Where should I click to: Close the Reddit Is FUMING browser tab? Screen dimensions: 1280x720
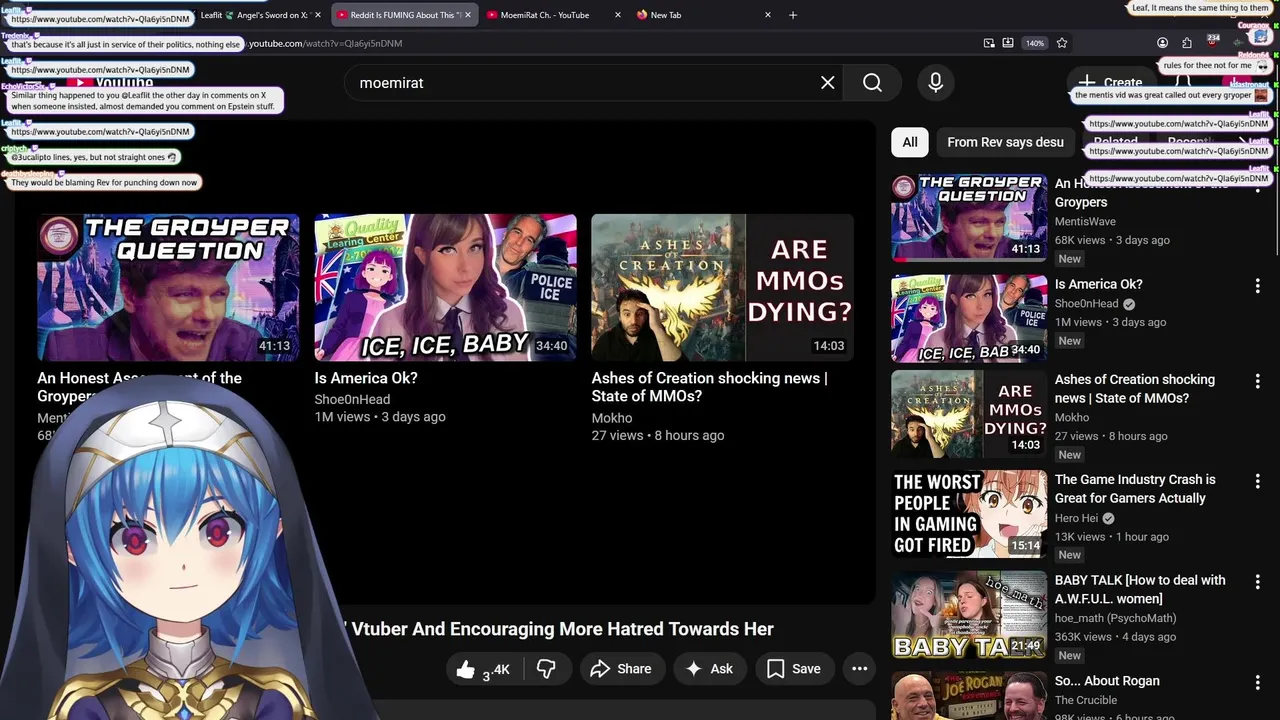click(467, 15)
